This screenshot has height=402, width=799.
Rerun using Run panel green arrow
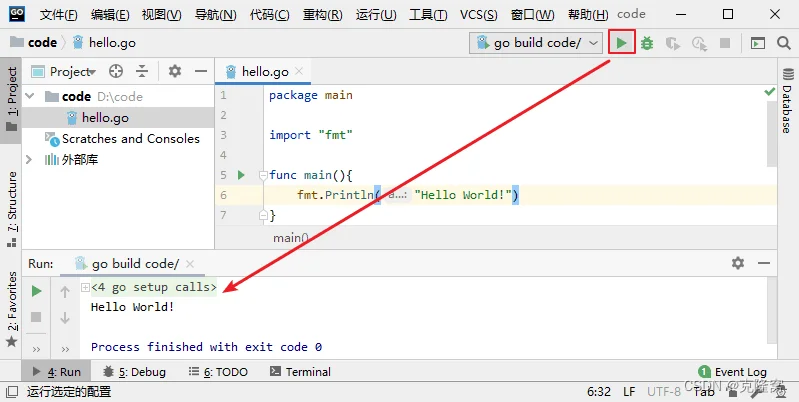point(36,291)
